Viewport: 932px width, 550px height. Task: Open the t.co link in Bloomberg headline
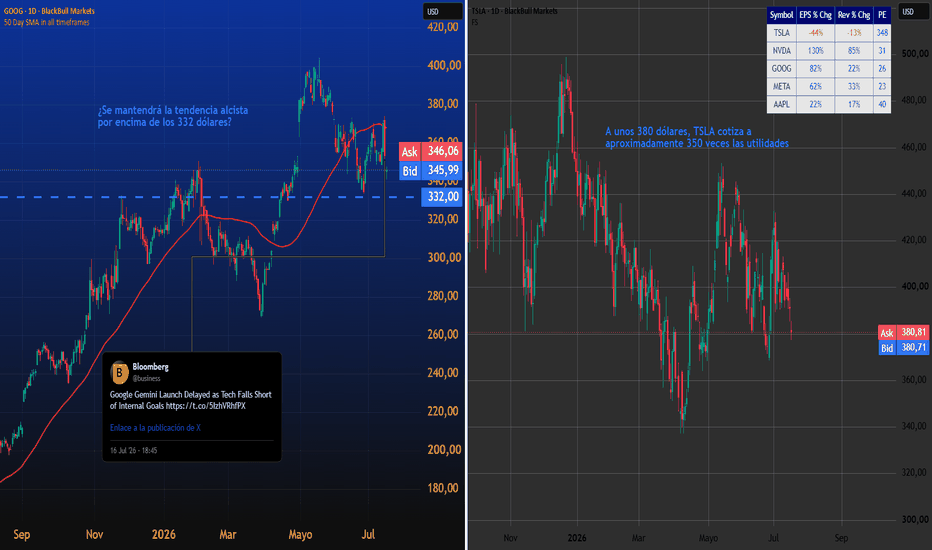(x=206, y=406)
